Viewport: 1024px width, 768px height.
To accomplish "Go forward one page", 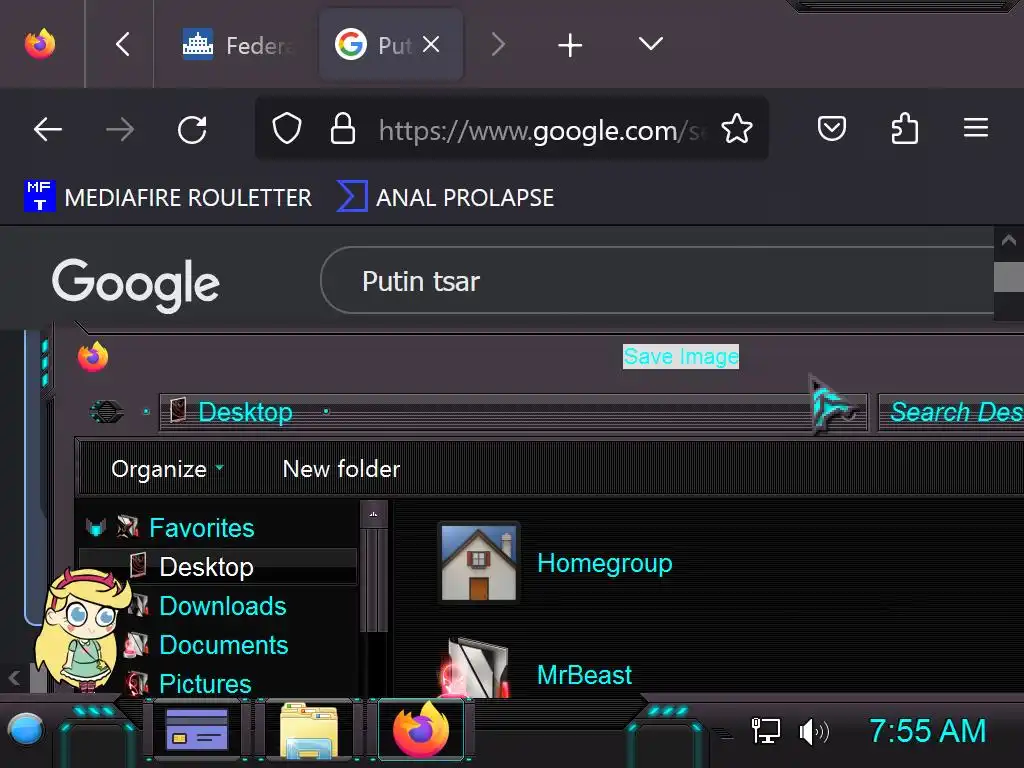I will (x=120, y=129).
